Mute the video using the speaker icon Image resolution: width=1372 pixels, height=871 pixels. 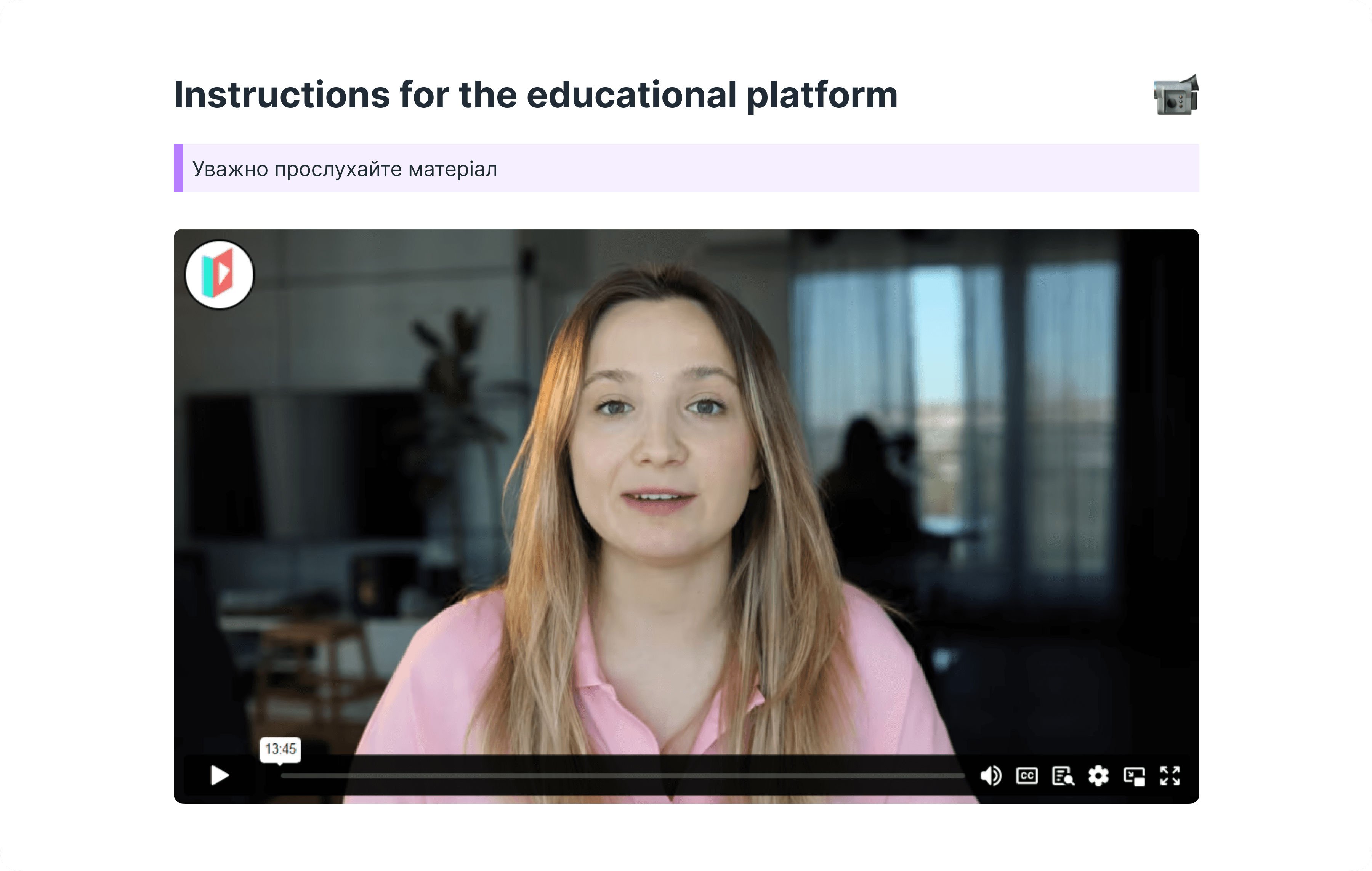pyautogui.click(x=991, y=775)
